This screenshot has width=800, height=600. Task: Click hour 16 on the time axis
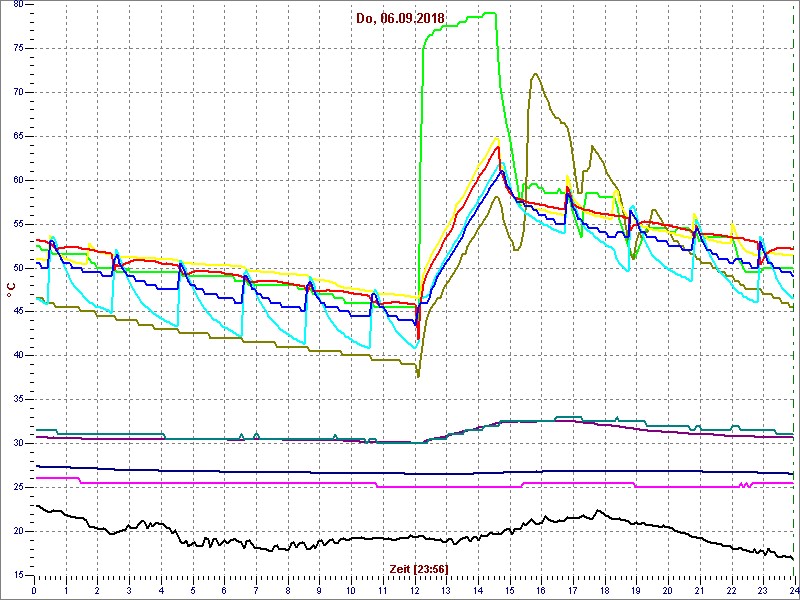540,590
